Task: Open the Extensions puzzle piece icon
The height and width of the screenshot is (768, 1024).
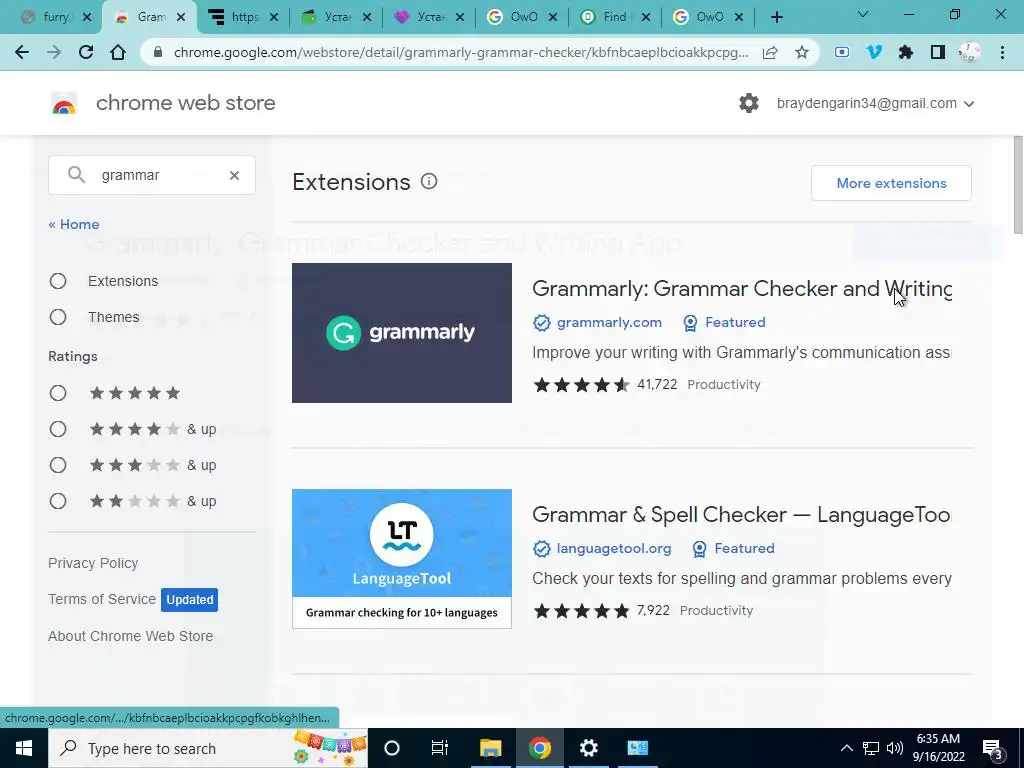Action: click(x=906, y=52)
